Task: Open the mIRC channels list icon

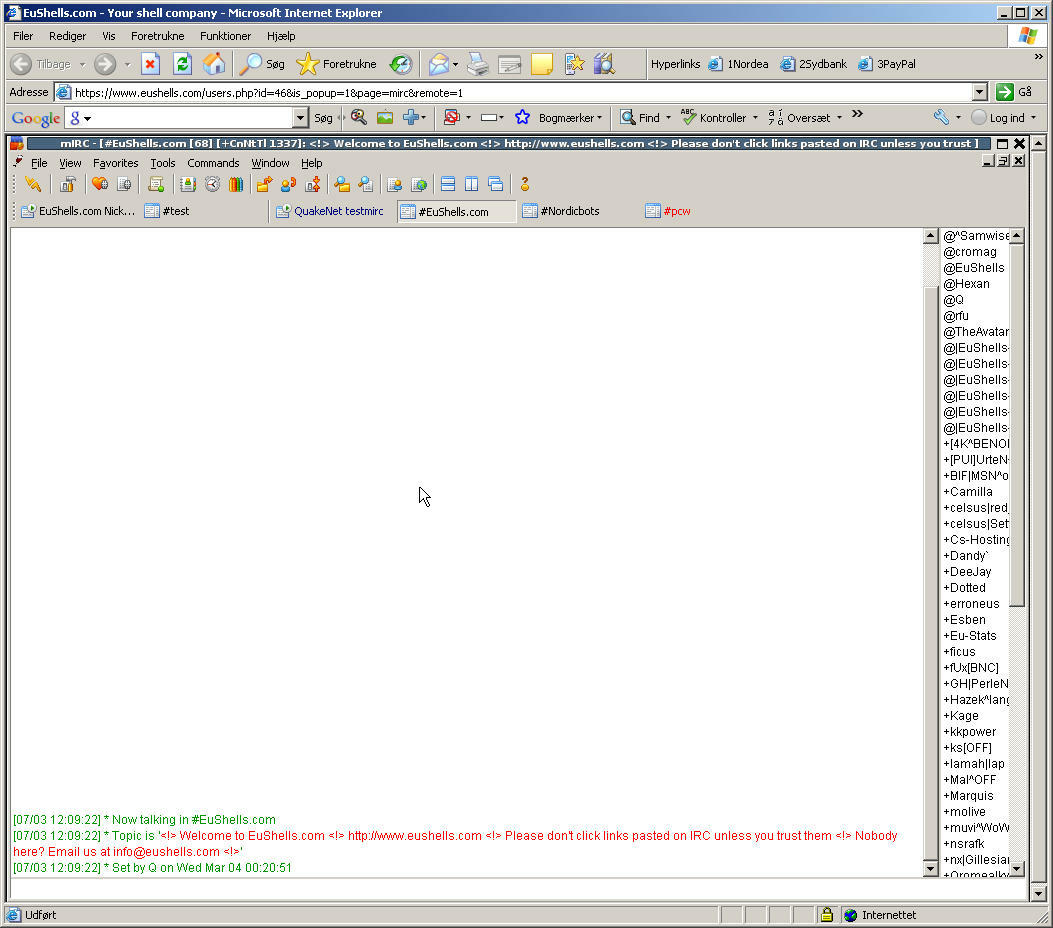Action: [124, 184]
